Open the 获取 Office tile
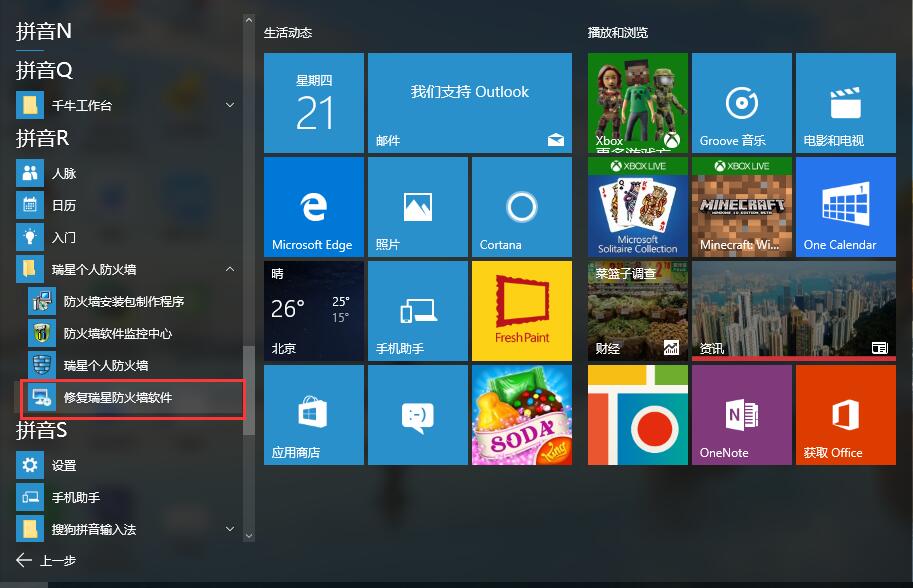This screenshot has width=913, height=588. click(x=846, y=415)
